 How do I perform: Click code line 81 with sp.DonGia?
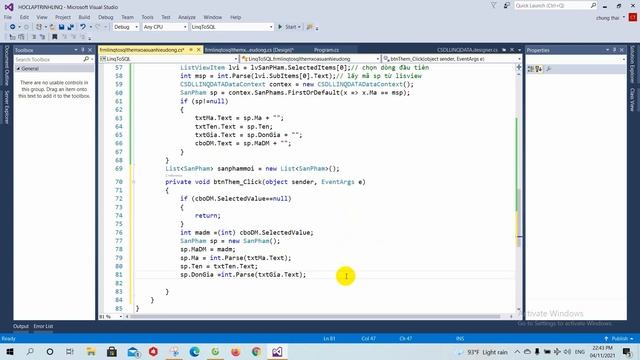[243, 275]
